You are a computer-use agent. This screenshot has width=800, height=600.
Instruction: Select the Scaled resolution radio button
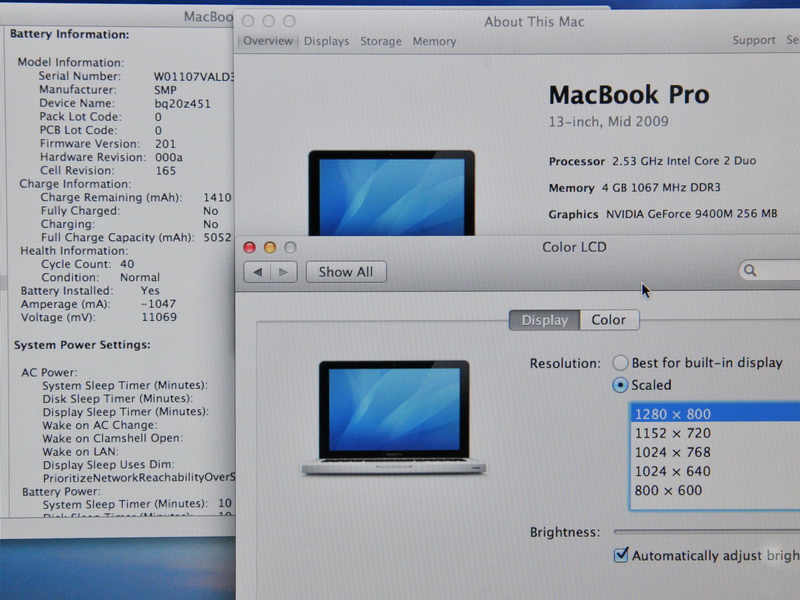point(621,385)
